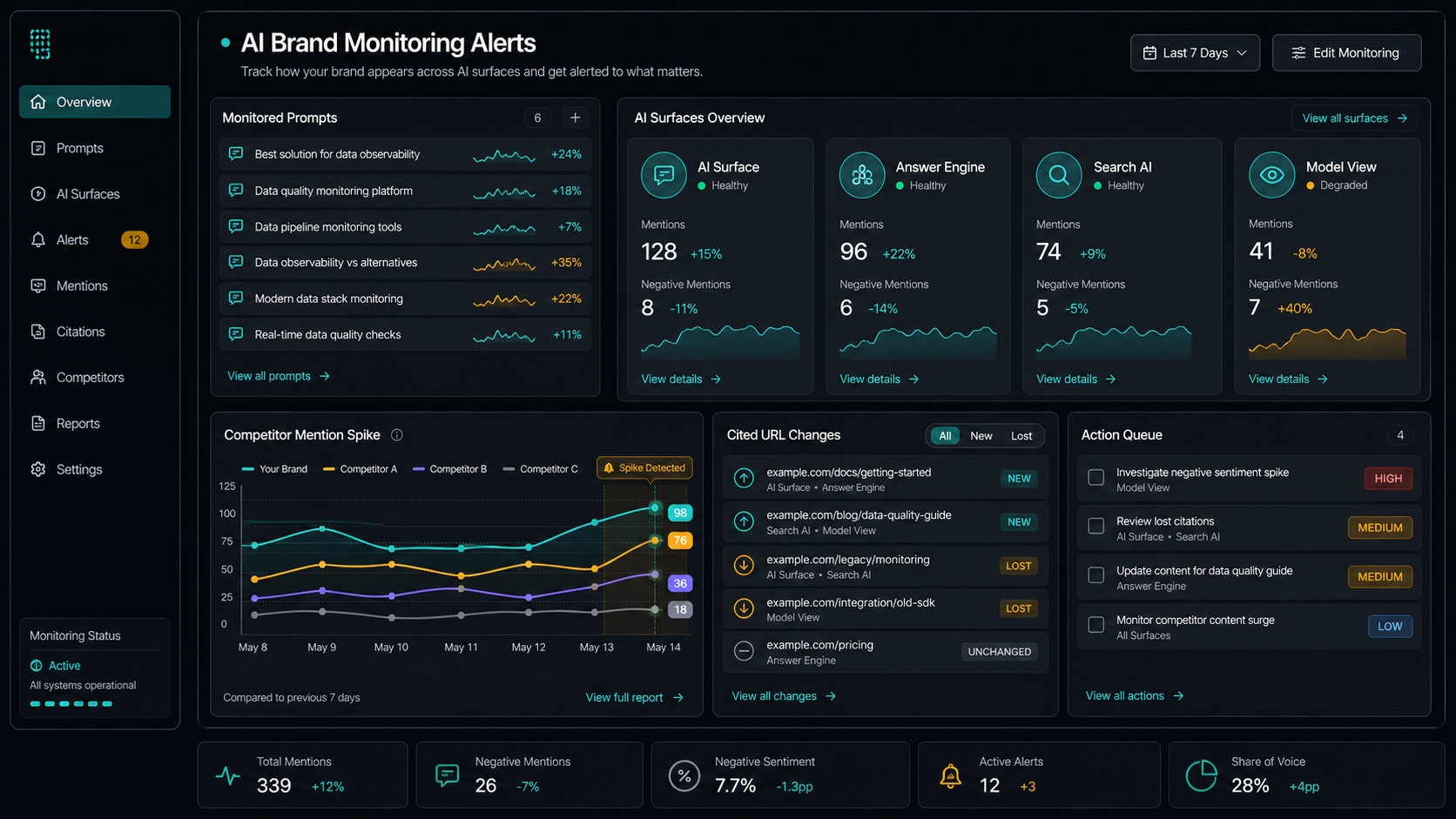Click the Negative Mentions chat icon in footer
The width and height of the screenshot is (1456, 819).
coord(448,775)
